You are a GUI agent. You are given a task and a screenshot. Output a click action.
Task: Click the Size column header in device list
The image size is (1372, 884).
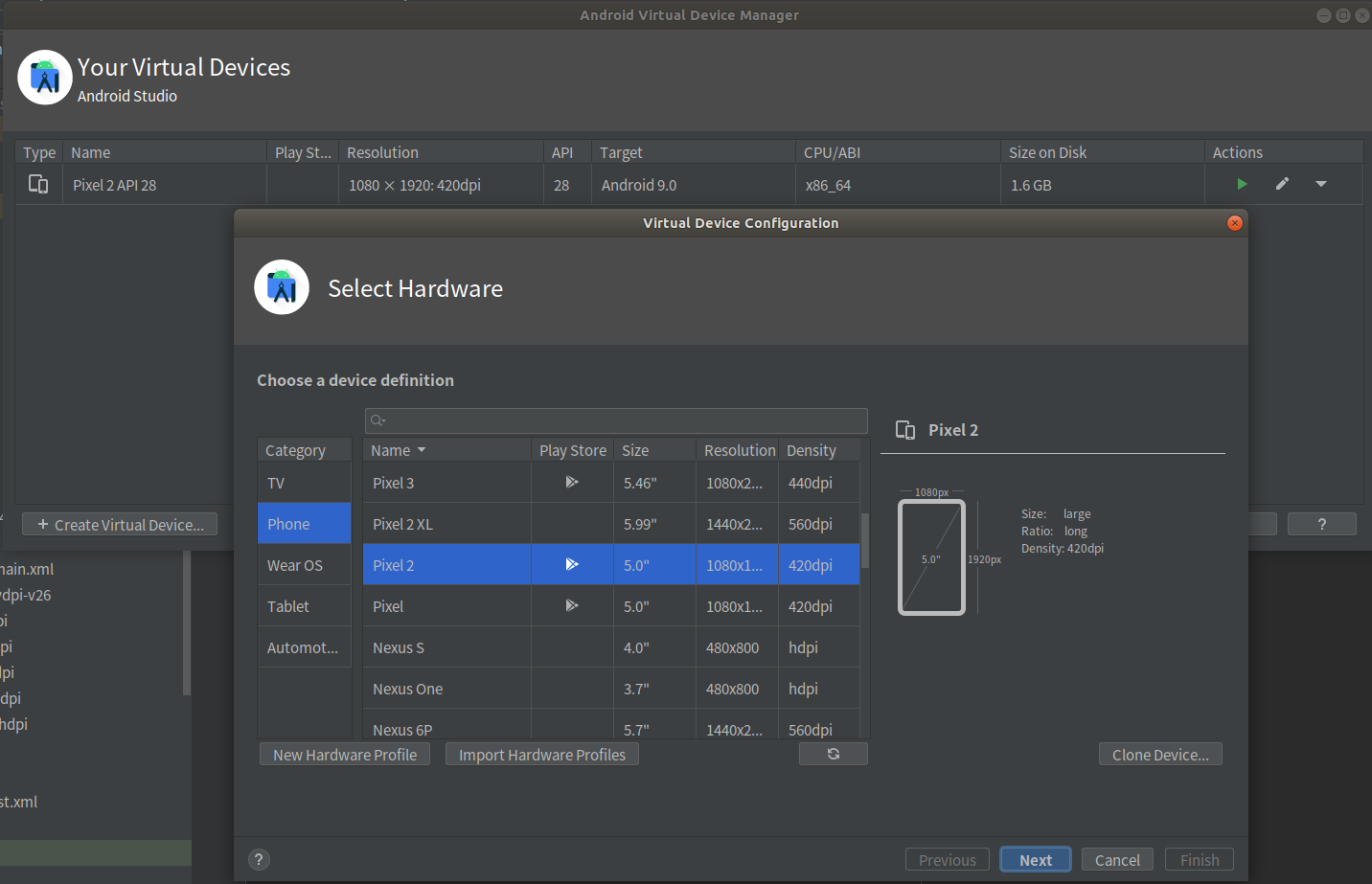pos(655,450)
